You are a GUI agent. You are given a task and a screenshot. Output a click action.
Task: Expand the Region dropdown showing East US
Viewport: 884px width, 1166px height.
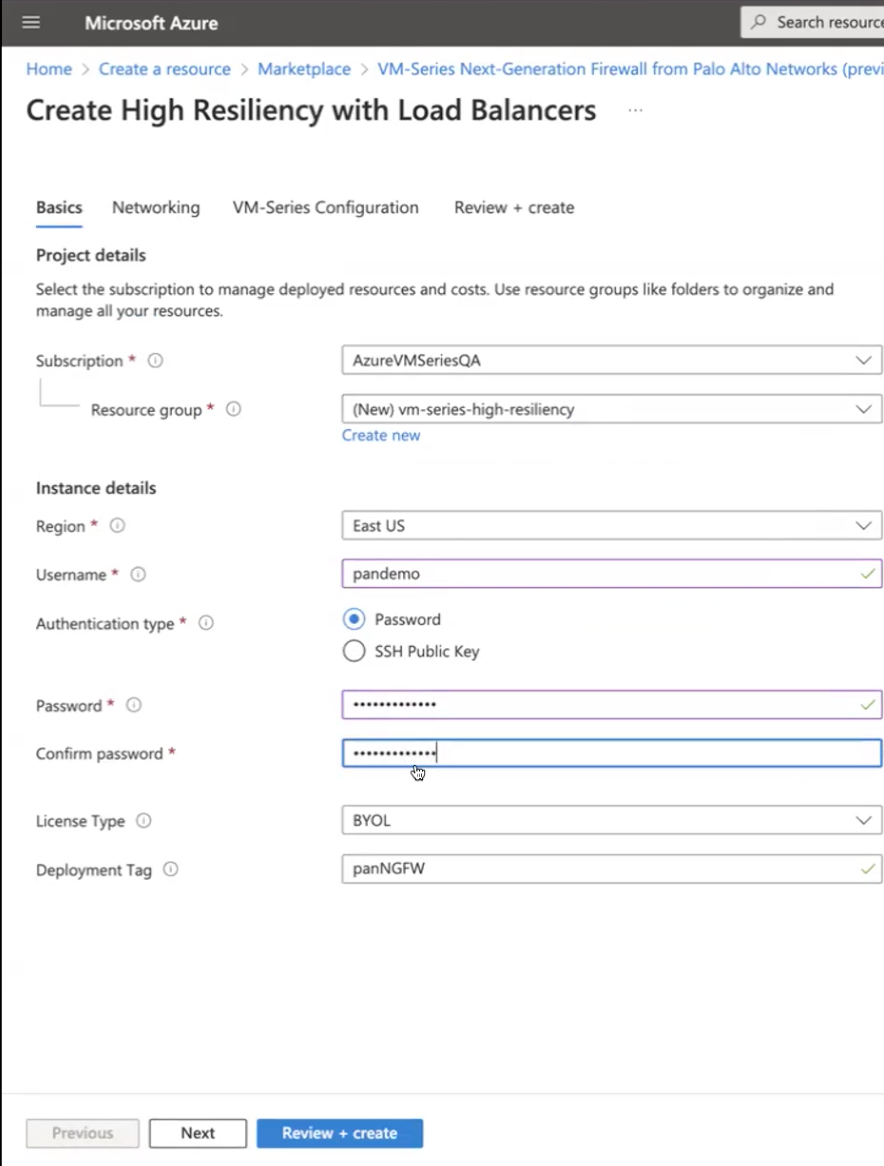coord(611,525)
